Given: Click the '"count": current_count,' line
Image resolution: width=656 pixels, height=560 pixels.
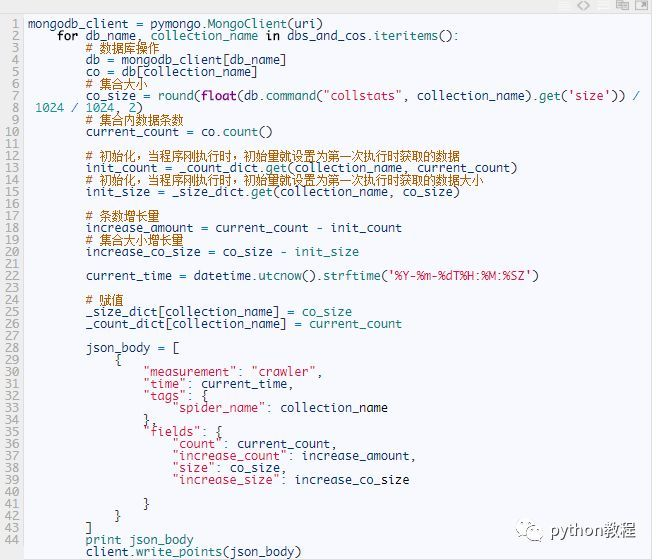Looking at the screenshot, I should click(254, 444).
